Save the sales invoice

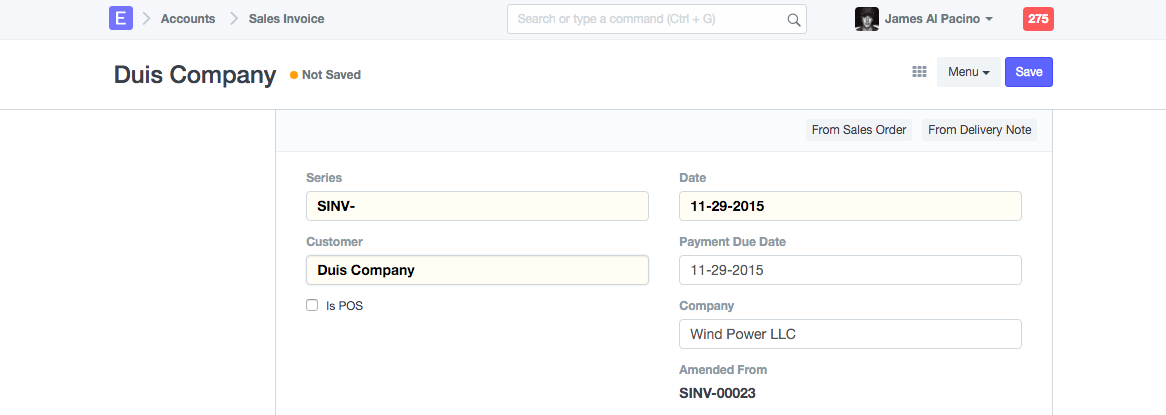pos(1028,72)
